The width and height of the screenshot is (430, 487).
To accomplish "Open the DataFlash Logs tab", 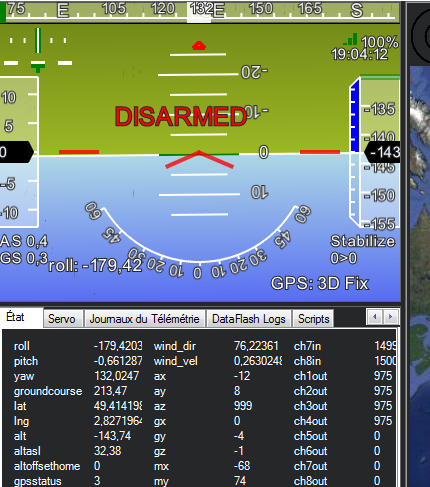I will (249, 319).
